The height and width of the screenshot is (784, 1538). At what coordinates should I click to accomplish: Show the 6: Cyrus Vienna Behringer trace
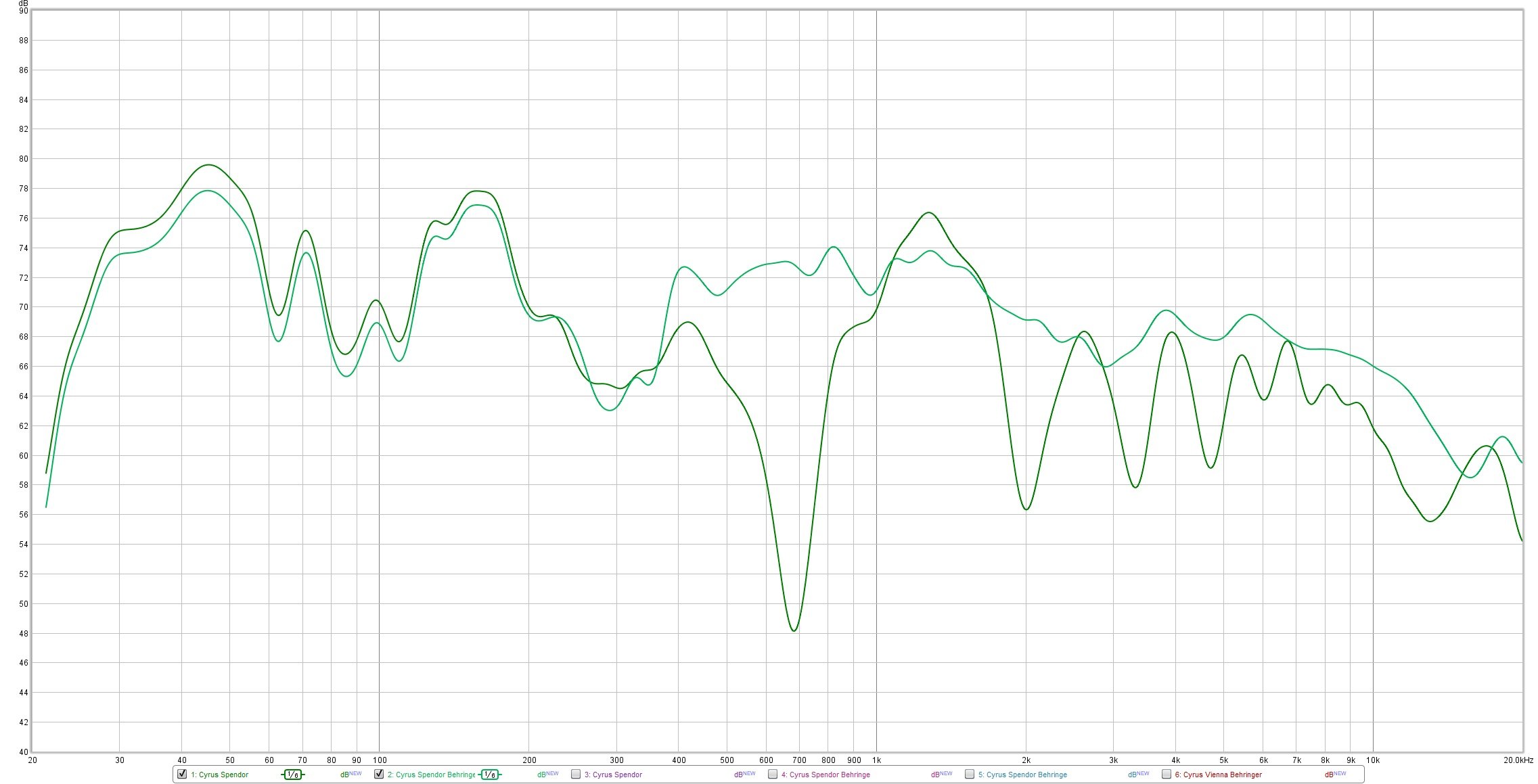point(1167,774)
